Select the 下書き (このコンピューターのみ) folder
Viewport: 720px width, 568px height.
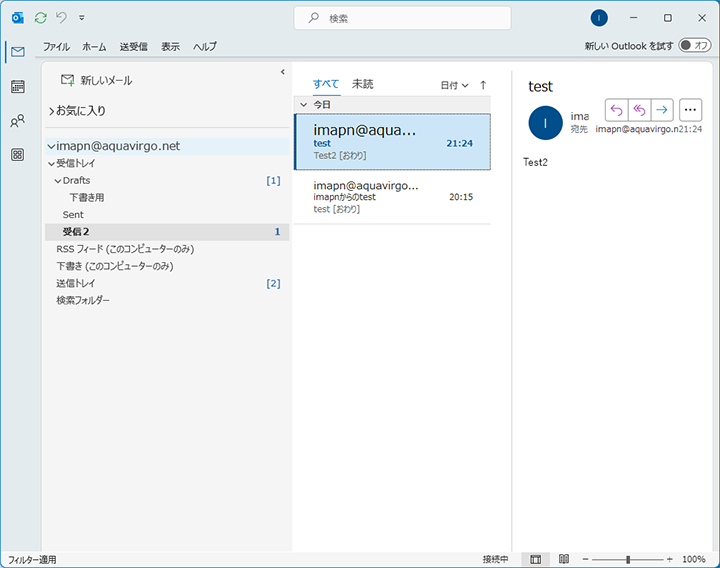[x=167, y=266]
